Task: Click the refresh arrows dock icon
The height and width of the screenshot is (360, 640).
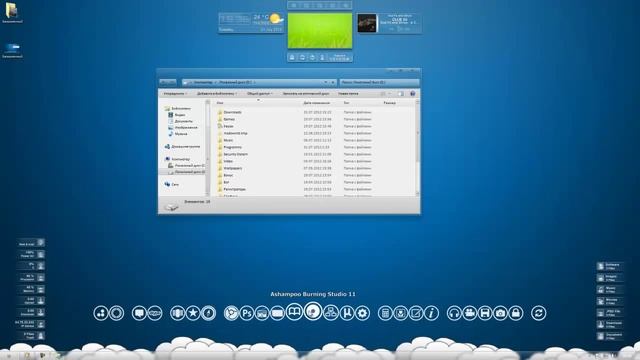Action: [x=539, y=313]
